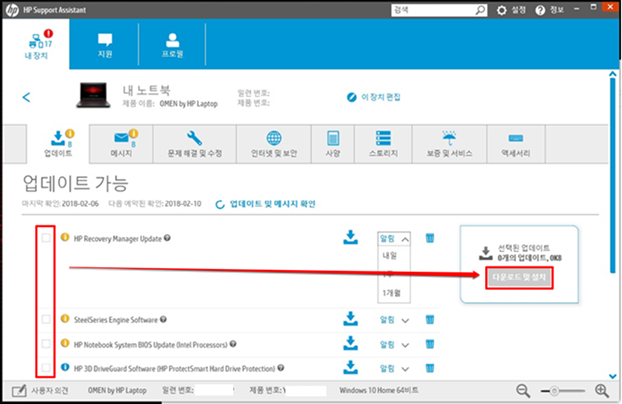622x404 pixels.
Task: Switch to the 액세서리 tab
Action: click(516, 144)
